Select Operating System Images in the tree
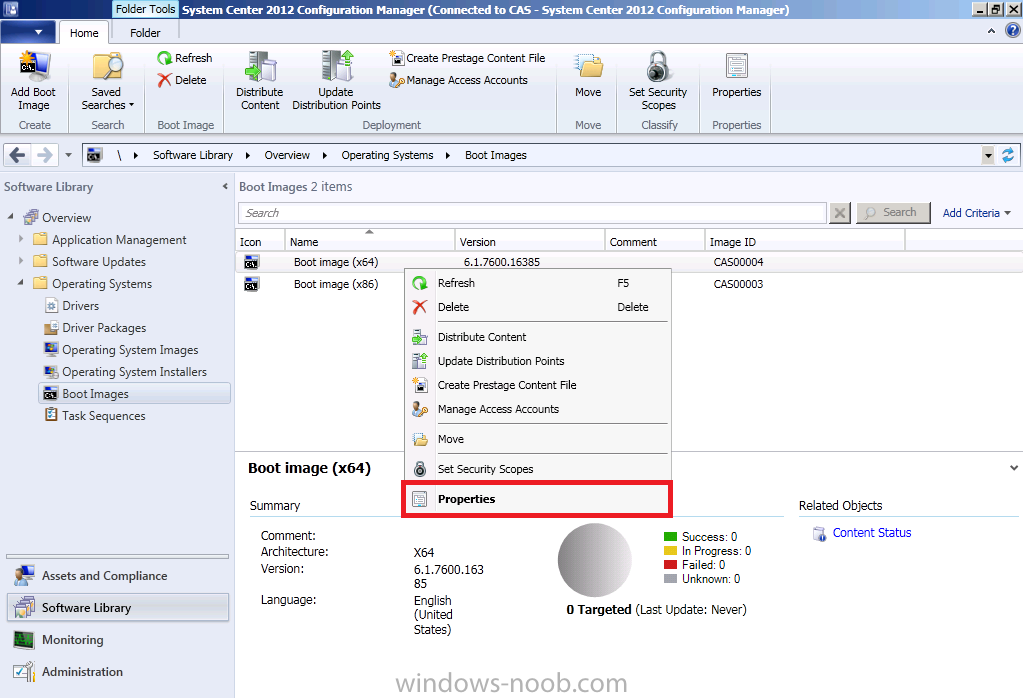The width and height of the screenshot is (1023, 698). (x=130, y=350)
